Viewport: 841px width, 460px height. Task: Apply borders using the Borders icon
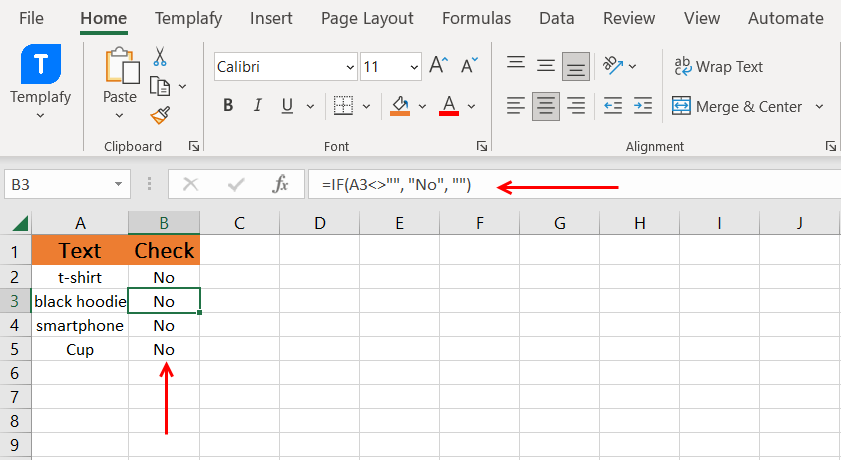point(343,106)
